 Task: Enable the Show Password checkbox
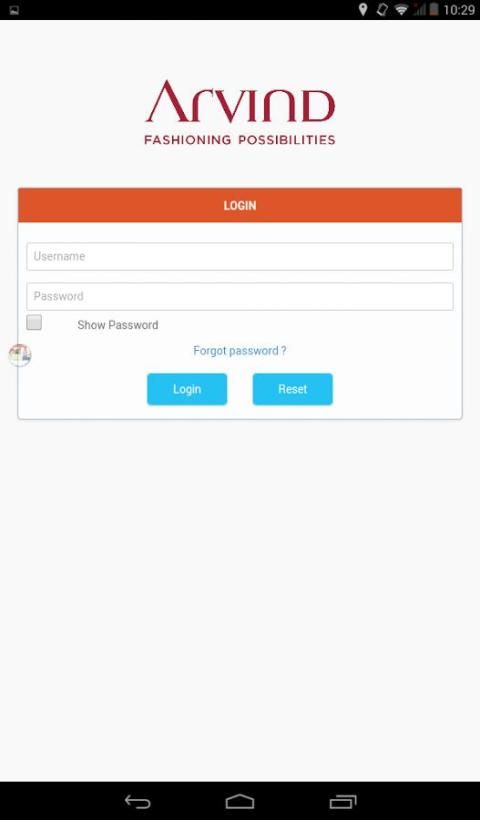(34, 323)
